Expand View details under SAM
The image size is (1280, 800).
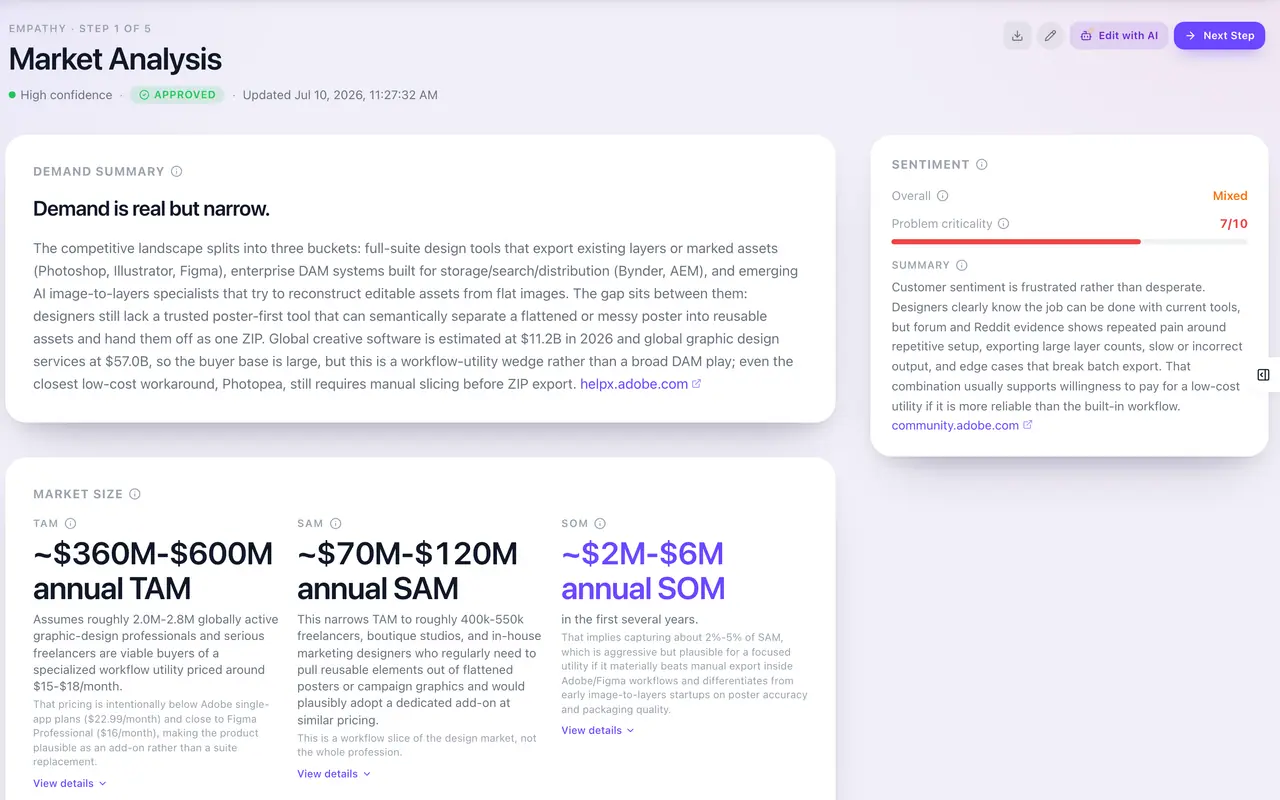click(x=334, y=774)
